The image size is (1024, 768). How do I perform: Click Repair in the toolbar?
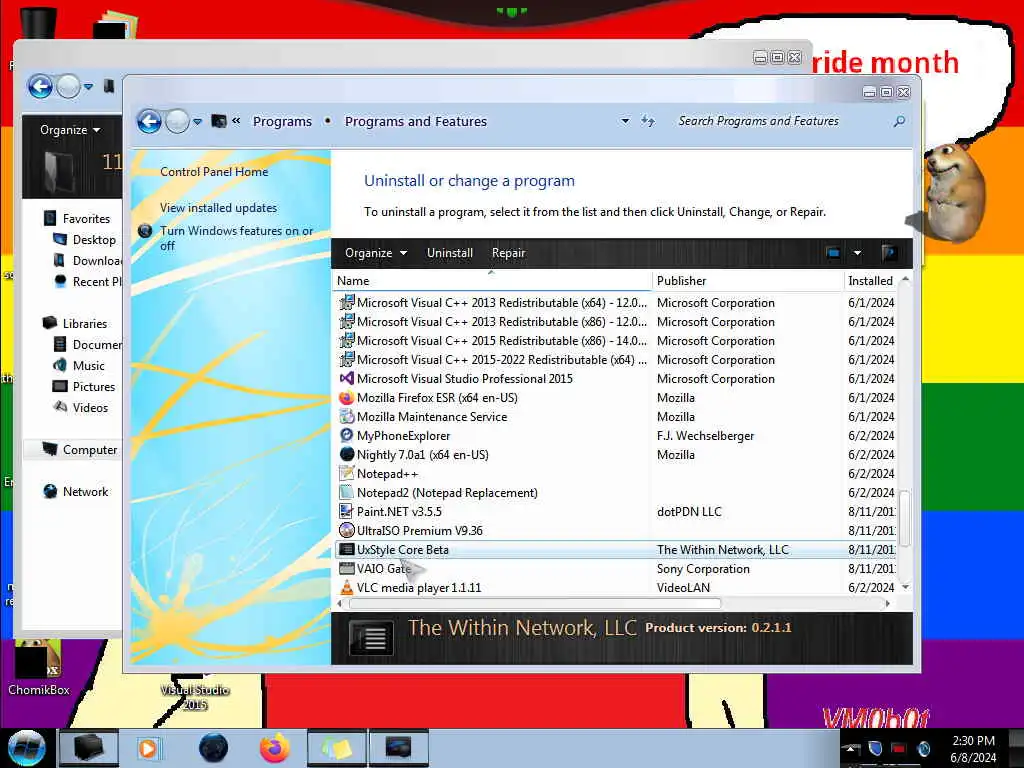pos(509,253)
